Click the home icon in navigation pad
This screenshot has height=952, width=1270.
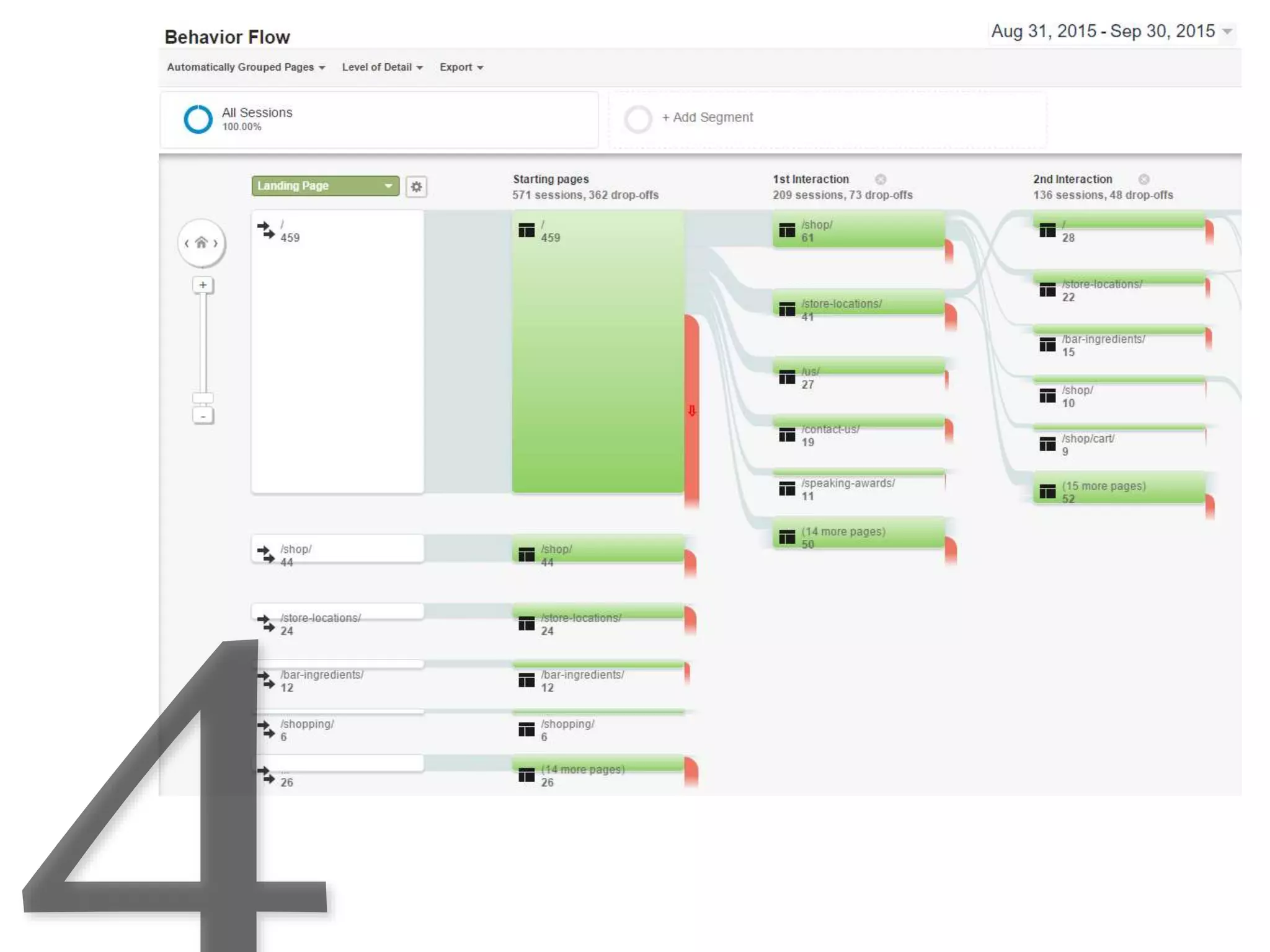point(201,243)
